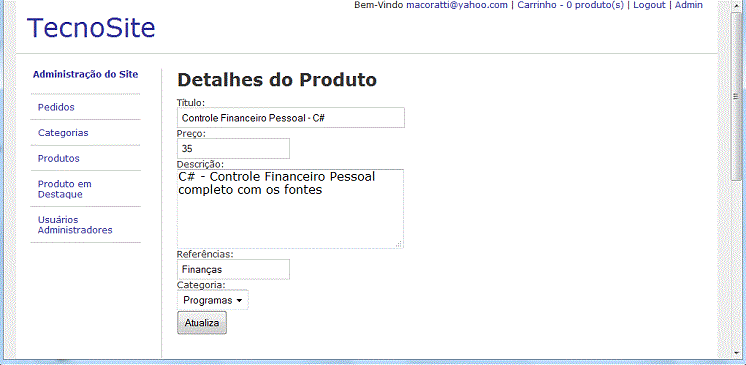Open the Categorias admin menu item
The width and height of the screenshot is (746, 365).
pyautogui.click(x=63, y=133)
